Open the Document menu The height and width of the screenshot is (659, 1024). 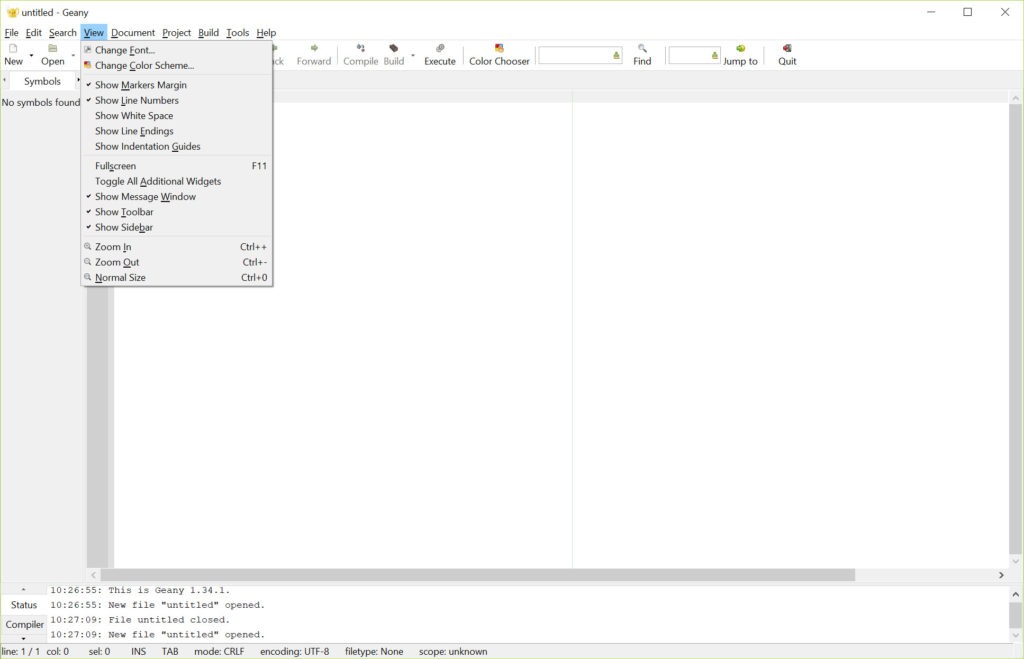point(133,33)
